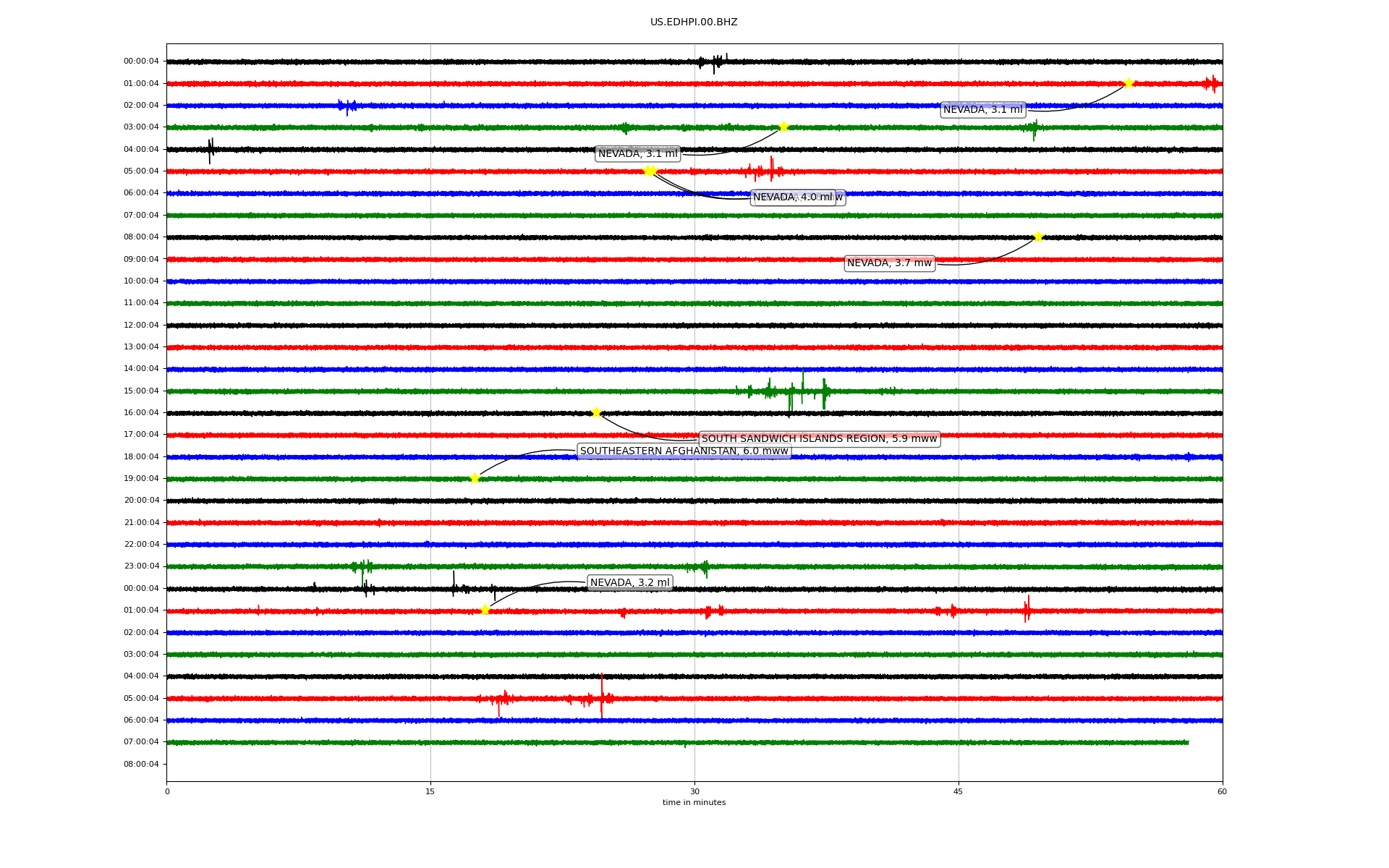
Task: Click the x-axis tick label 15
Action: pyautogui.click(x=430, y=791)
